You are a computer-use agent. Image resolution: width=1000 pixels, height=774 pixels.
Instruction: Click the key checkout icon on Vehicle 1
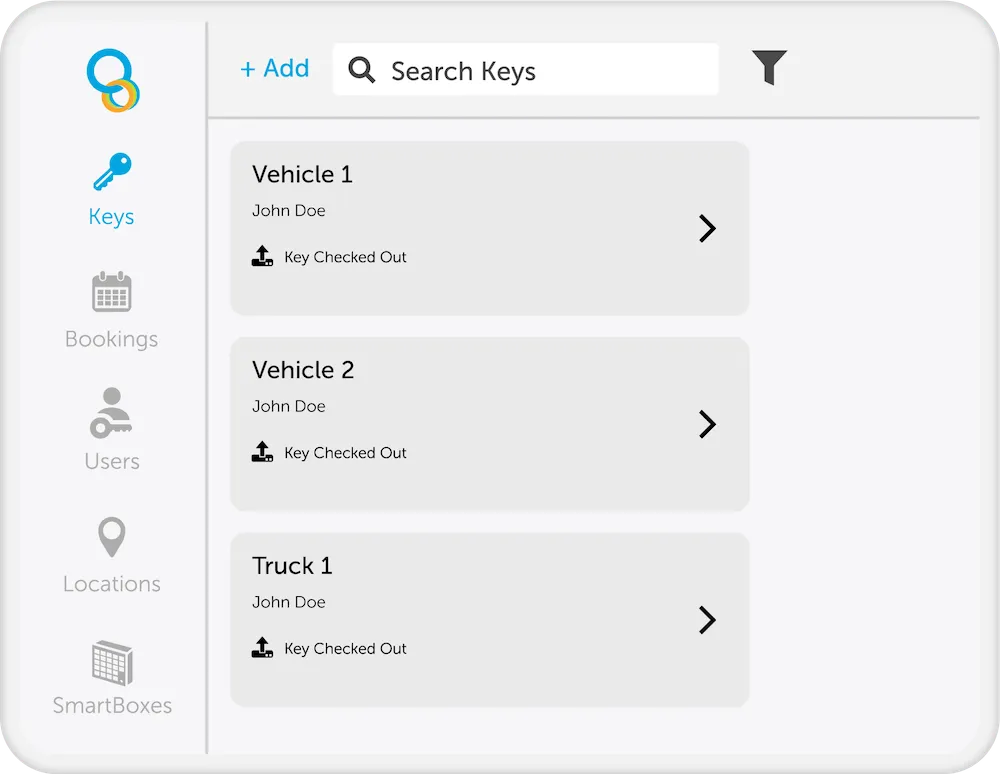(x=262, y=256)
